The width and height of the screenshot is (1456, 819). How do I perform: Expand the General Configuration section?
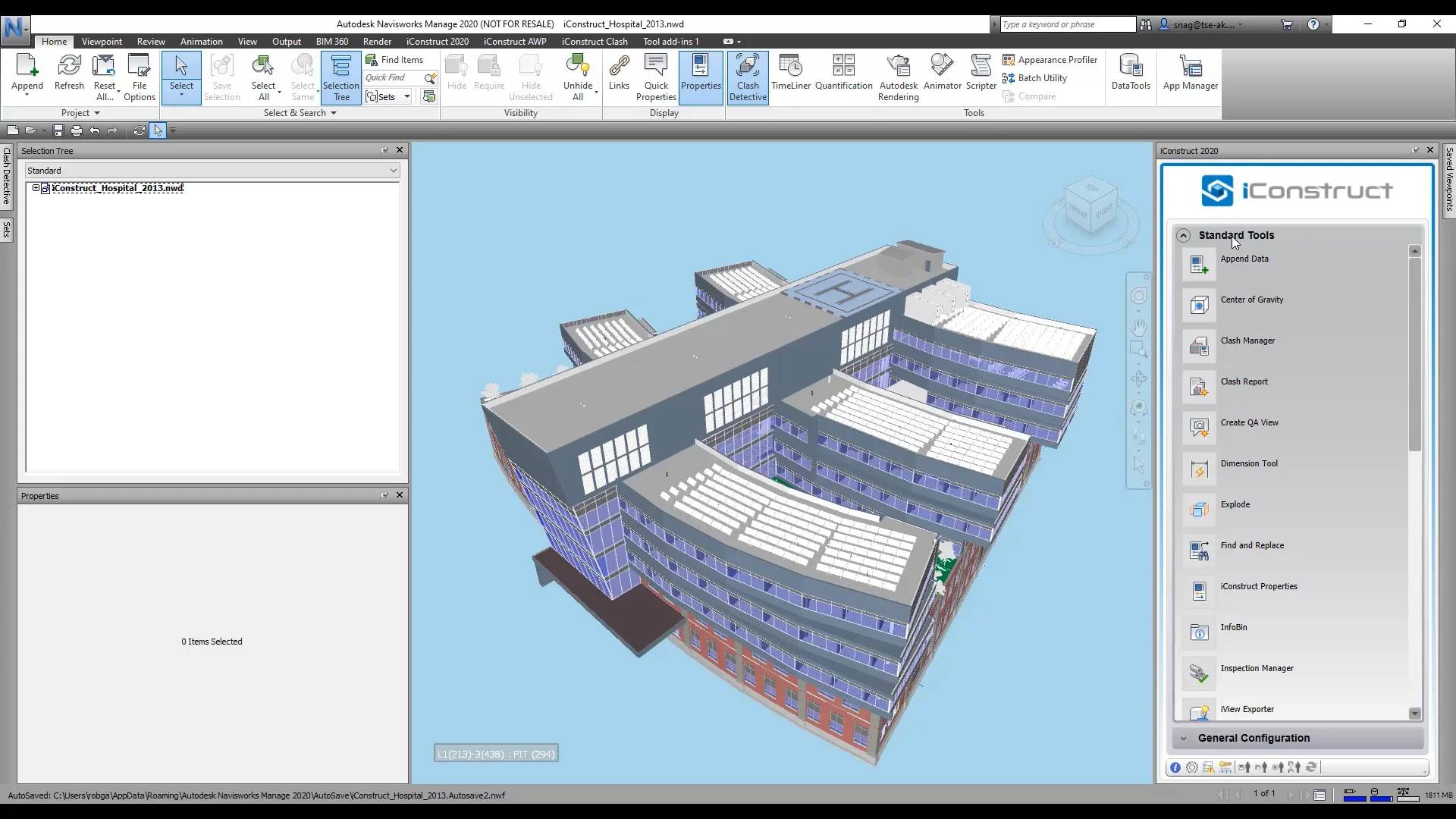(1253, 739)
